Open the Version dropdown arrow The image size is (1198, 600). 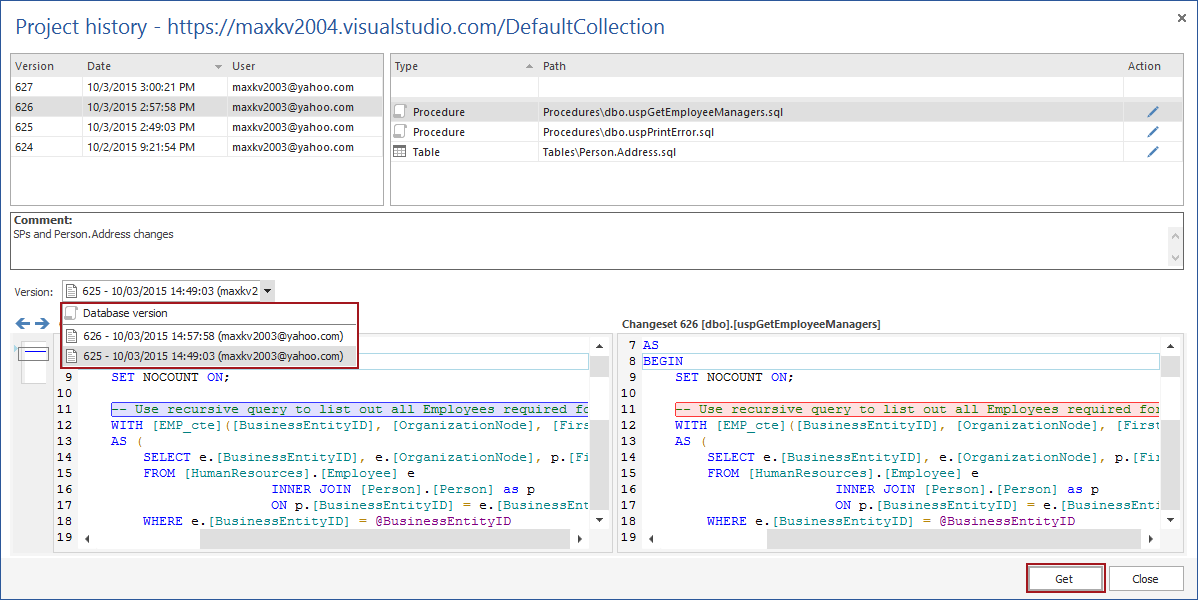click(267, 291)
